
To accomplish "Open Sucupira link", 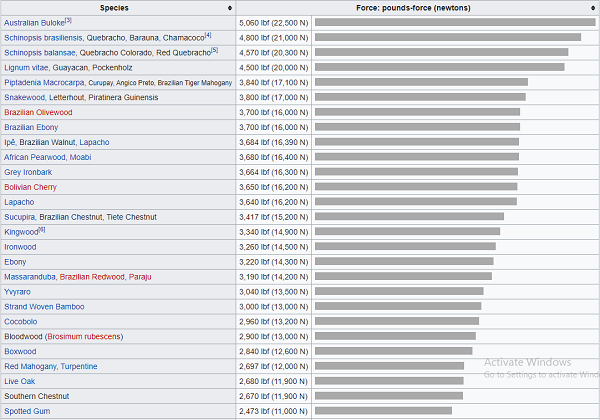I will 20,217.
